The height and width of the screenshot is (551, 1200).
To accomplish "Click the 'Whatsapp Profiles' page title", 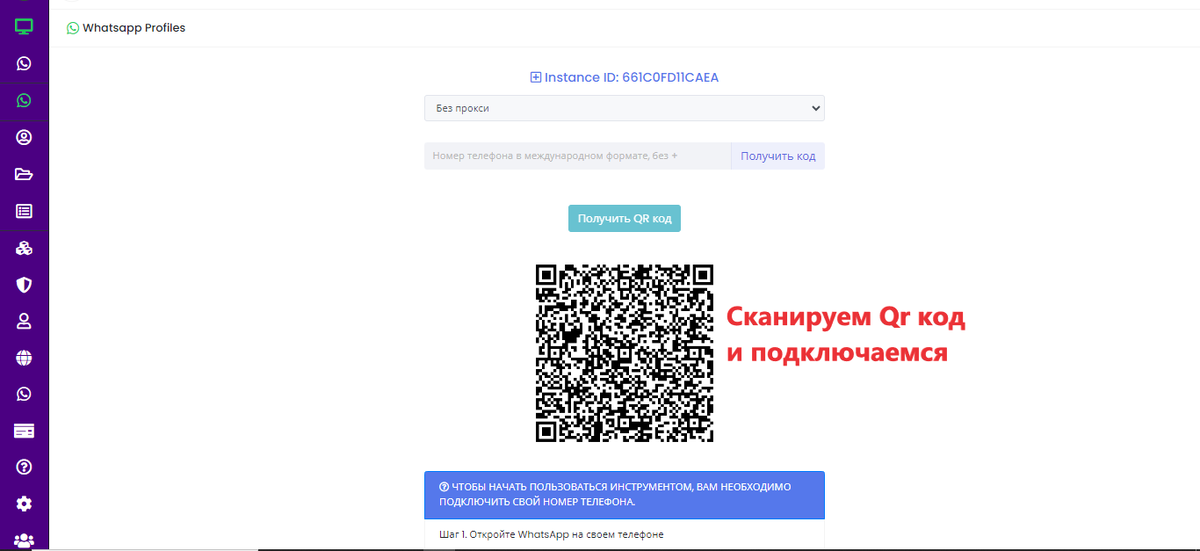I will 134,28.
